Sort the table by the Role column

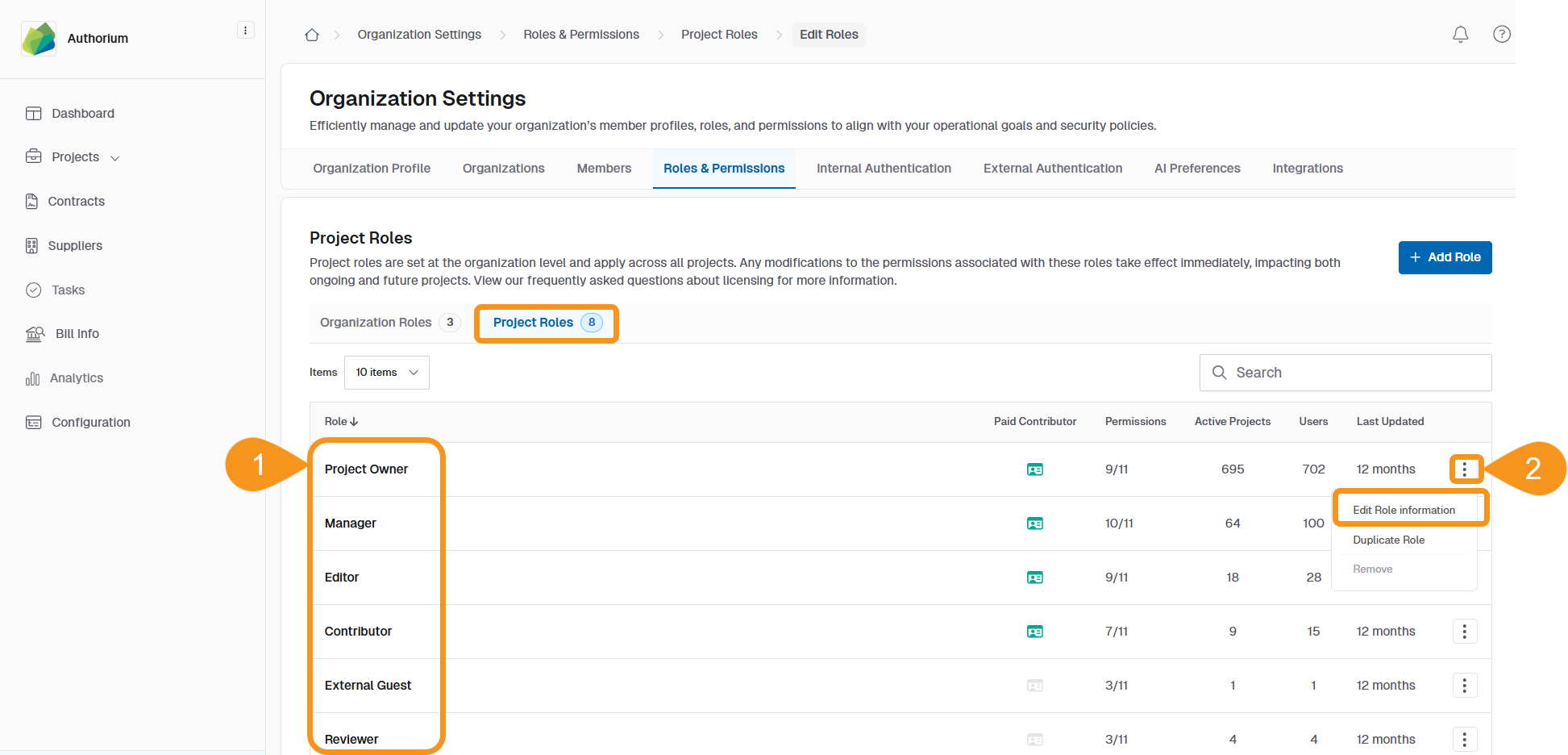[x=340, y=421]
